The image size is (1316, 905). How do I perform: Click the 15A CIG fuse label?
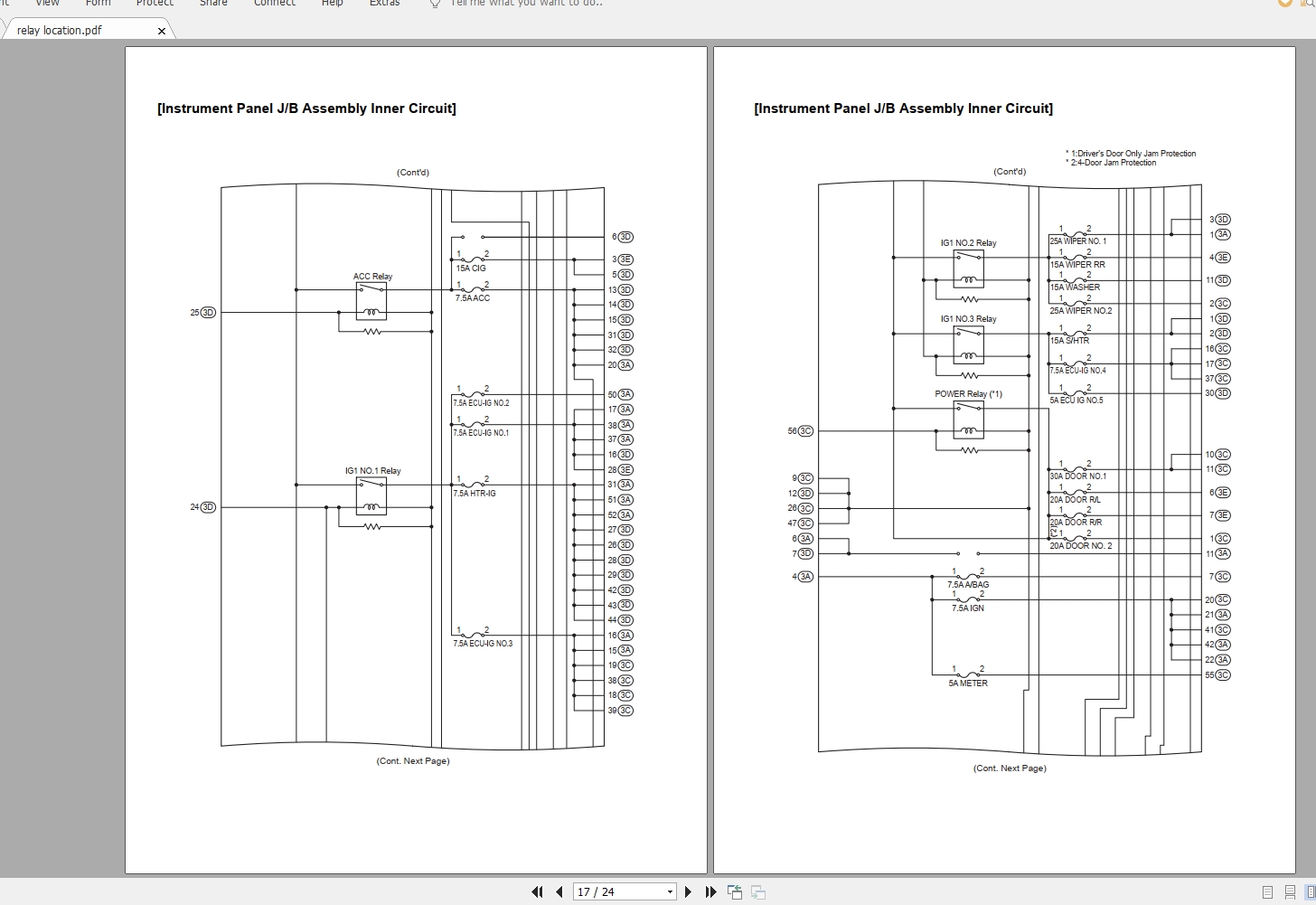pyautogui.click(x=471, y=269)
